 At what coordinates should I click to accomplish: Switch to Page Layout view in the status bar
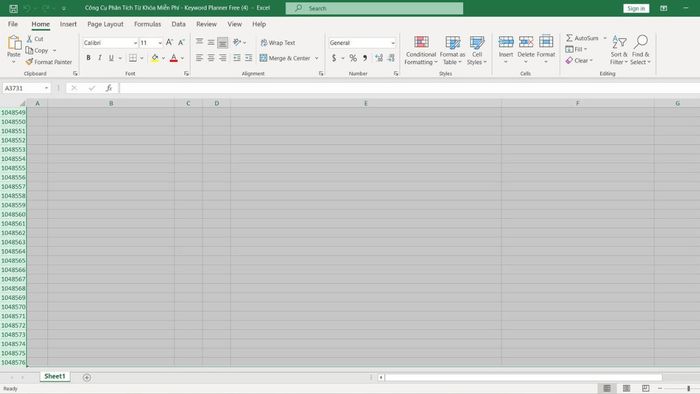626,389
